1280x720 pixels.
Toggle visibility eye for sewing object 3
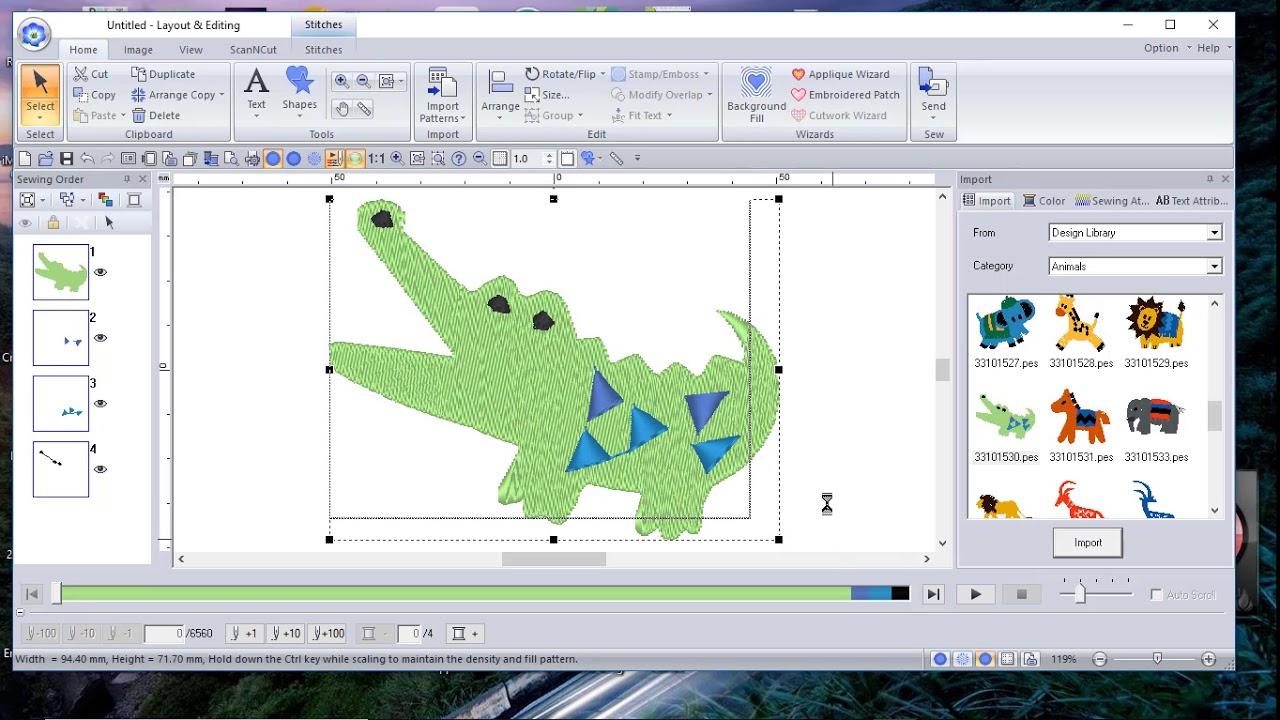(100, 404)
